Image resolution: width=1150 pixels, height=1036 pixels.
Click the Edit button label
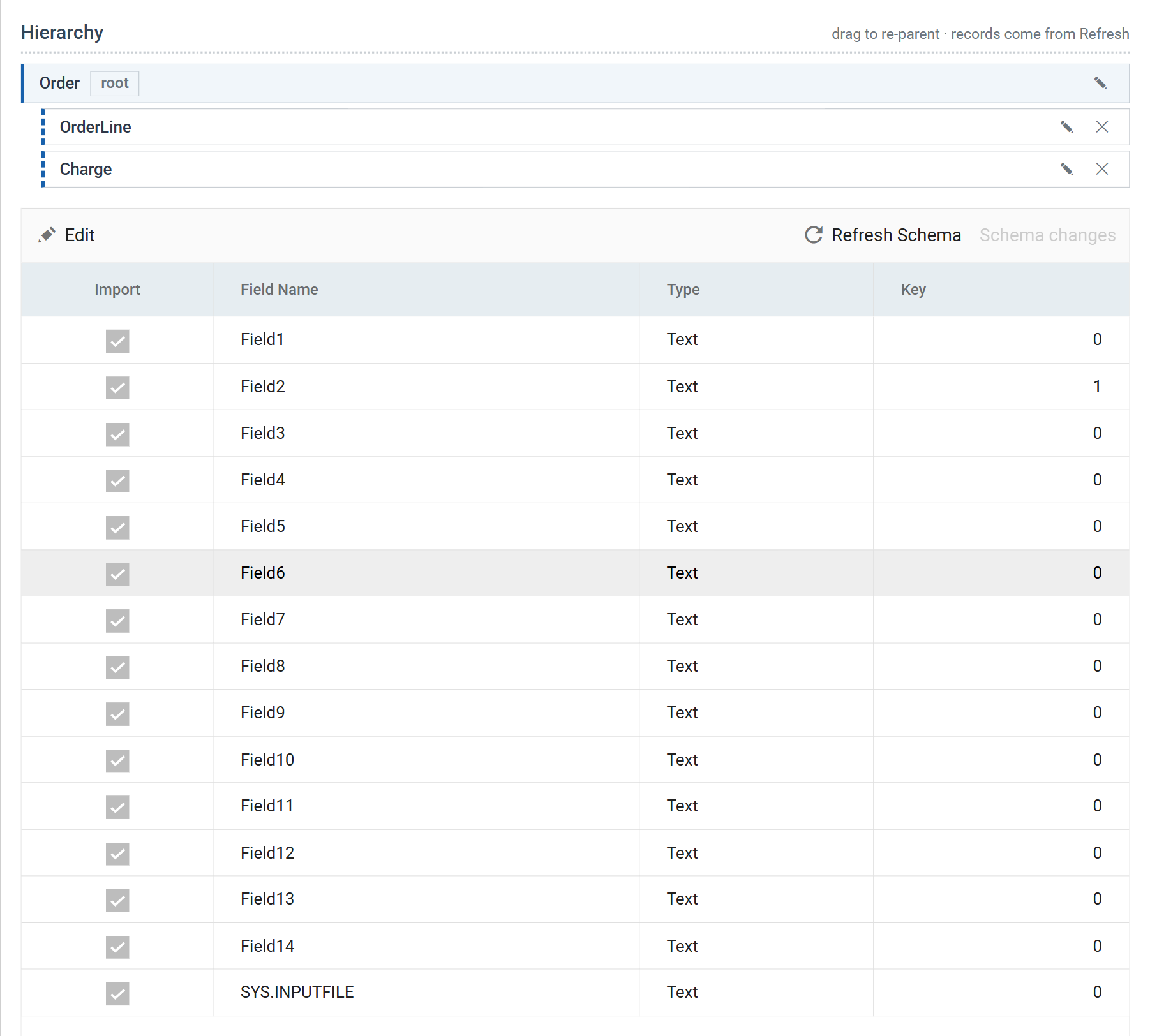coord(80,235)
